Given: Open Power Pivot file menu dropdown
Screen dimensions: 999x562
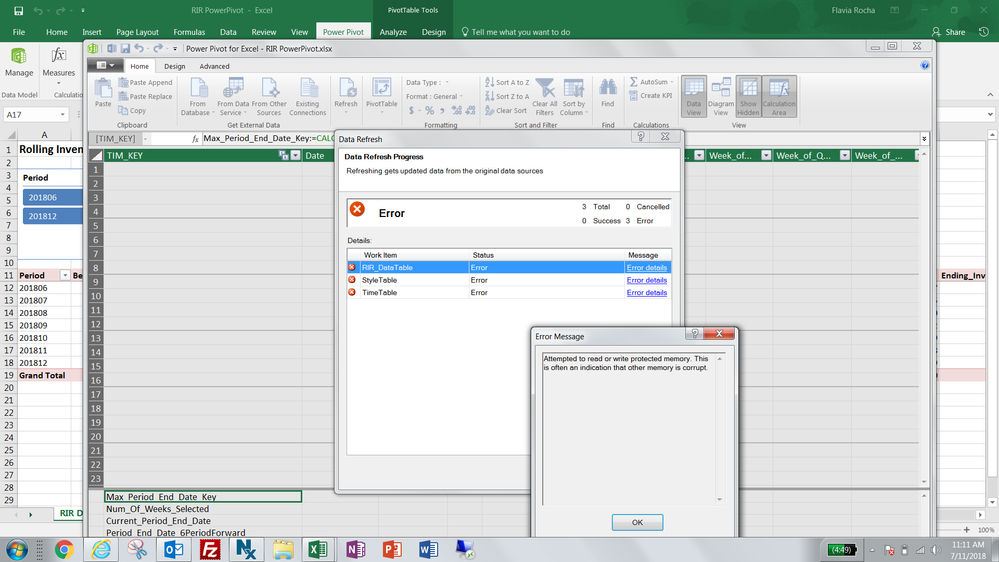Looking at the screenshot, I should click(105, 65).
